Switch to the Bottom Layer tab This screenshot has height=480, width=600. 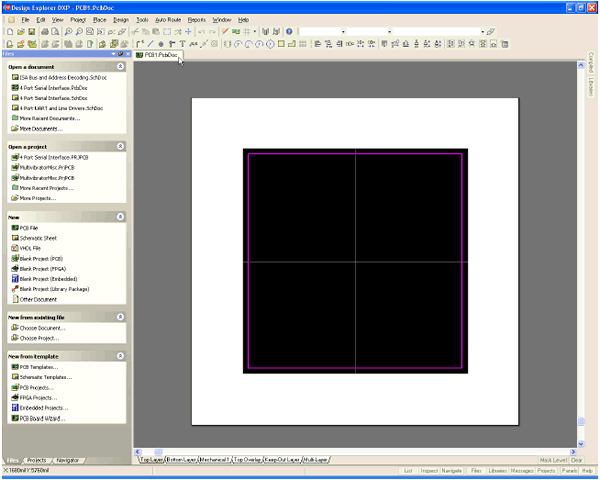pos(183,459)
